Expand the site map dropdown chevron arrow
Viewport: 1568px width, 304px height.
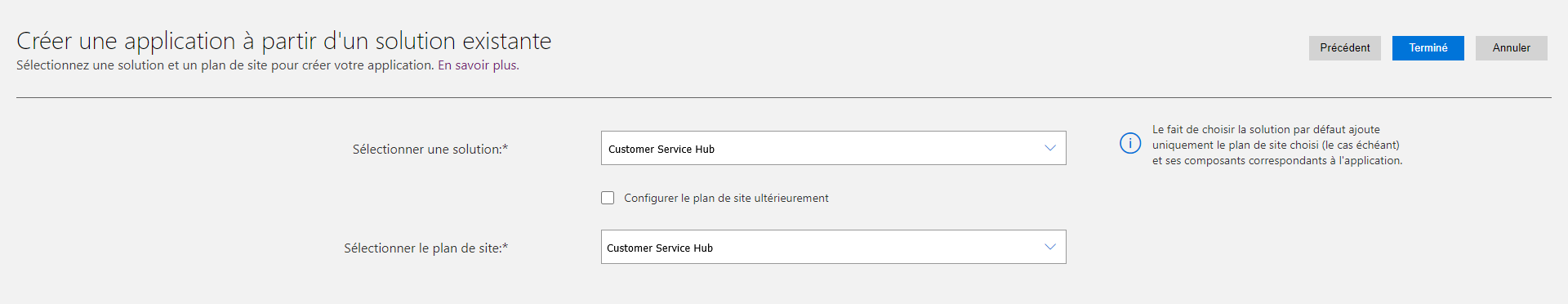(x=1050, y=247)
